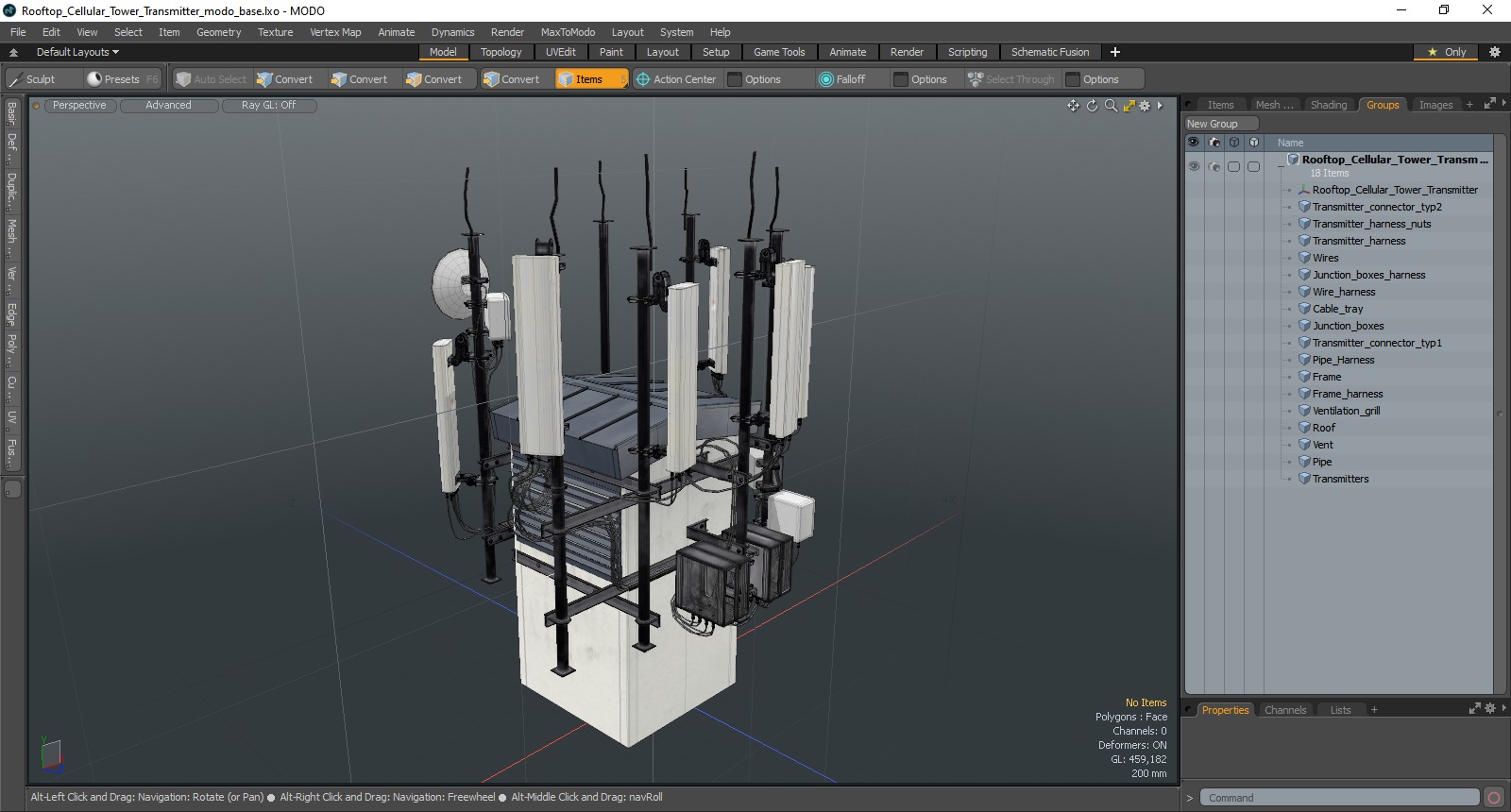Open the Edge vertical sidebar tab
The height and width of the screenshot is (812, 1511).
pyautogui.click(x=11, y=313)
